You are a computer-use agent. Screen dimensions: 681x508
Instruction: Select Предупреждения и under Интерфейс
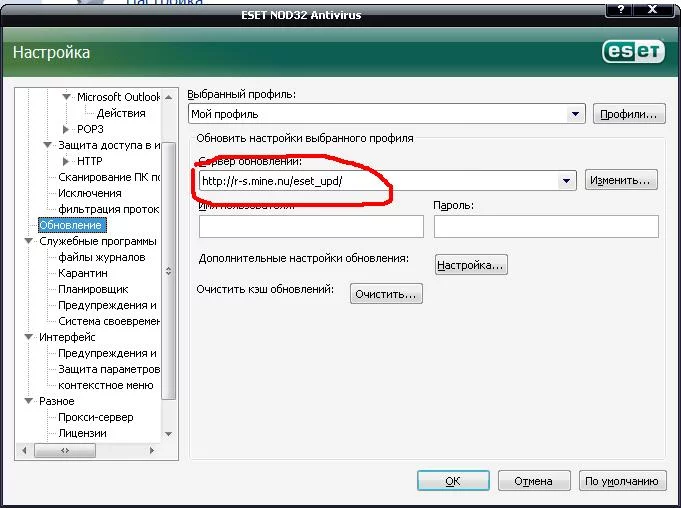tap(107, 353)
